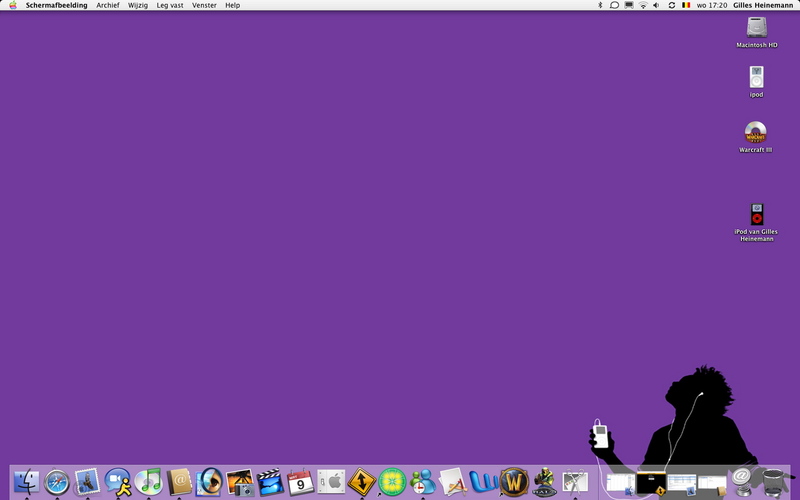Select the Warcraft III disc icon
800x500 pixels.
pos(755,134)
